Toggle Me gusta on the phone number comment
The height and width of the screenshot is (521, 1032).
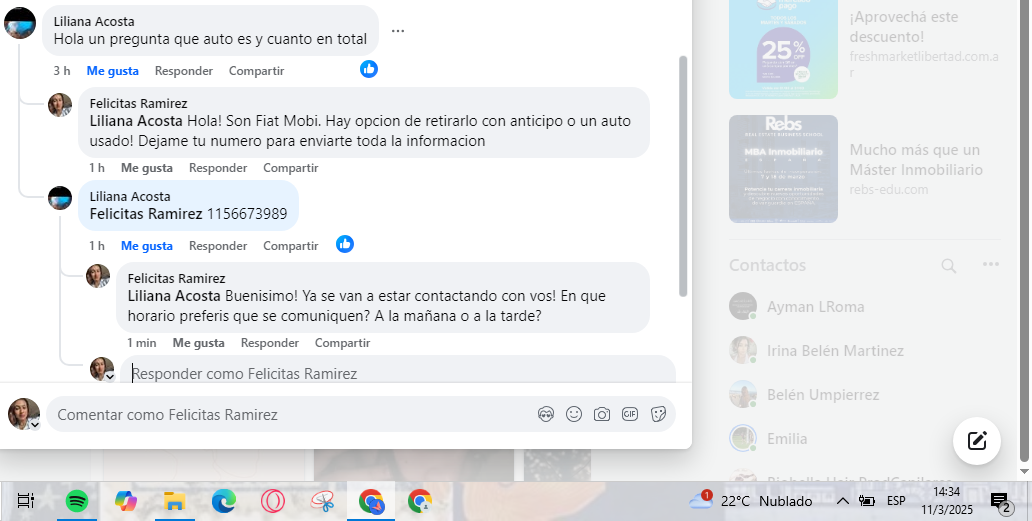(147, 245)
